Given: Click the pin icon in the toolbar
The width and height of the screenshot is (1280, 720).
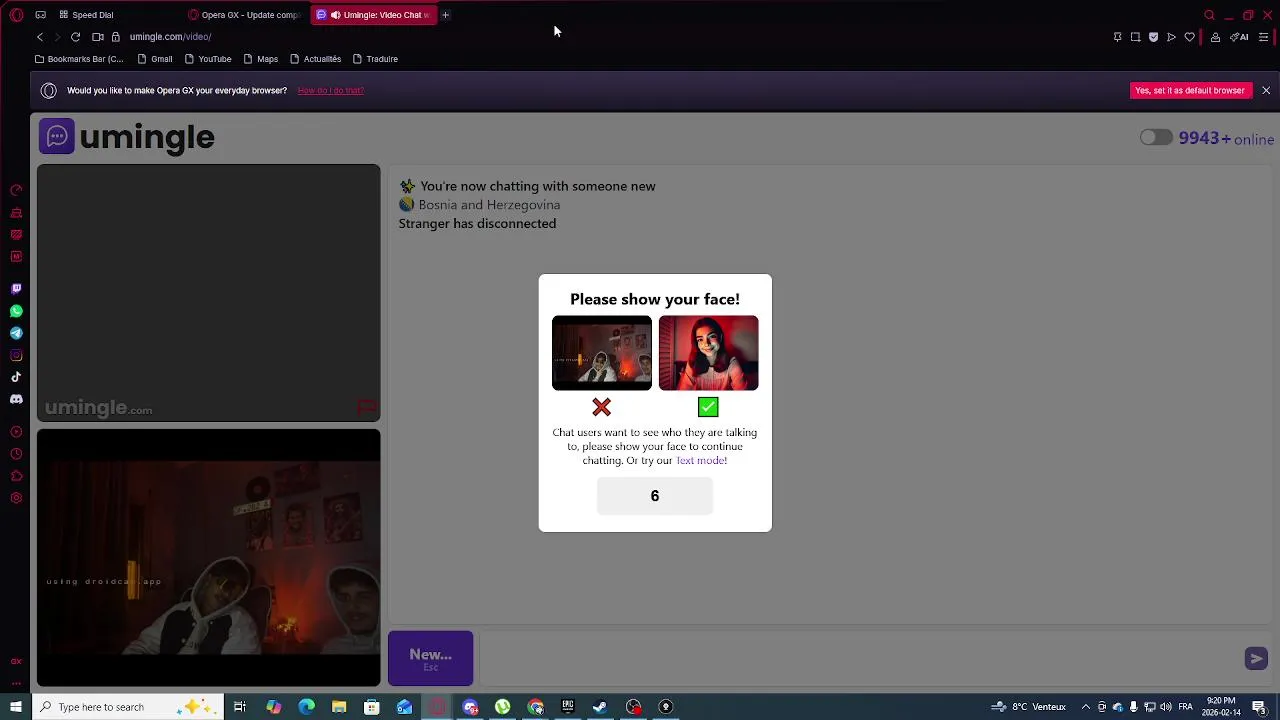Looking at the screenshot, I should [1118, 37].
